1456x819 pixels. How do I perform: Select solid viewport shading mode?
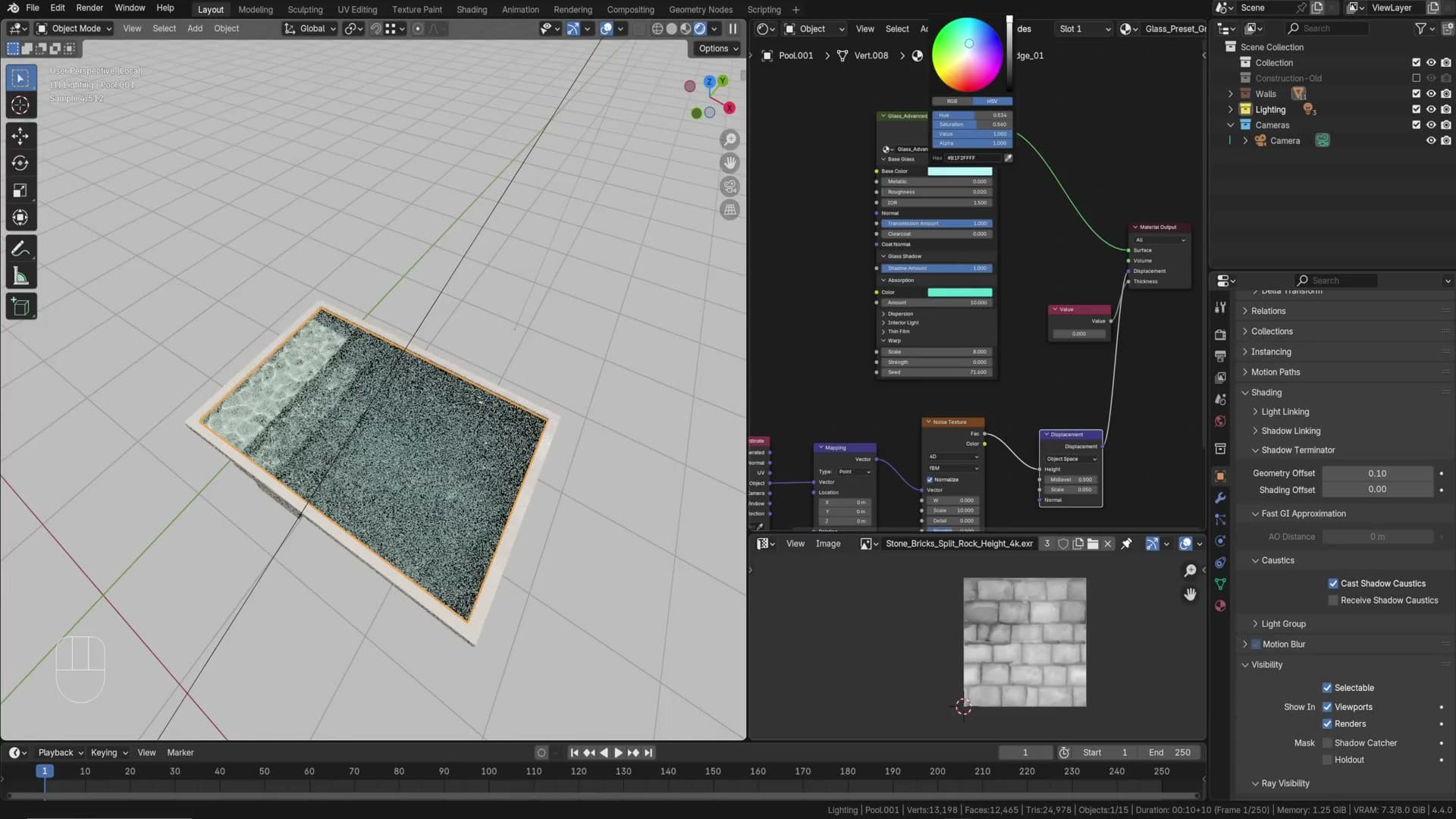tap(671, 29)
